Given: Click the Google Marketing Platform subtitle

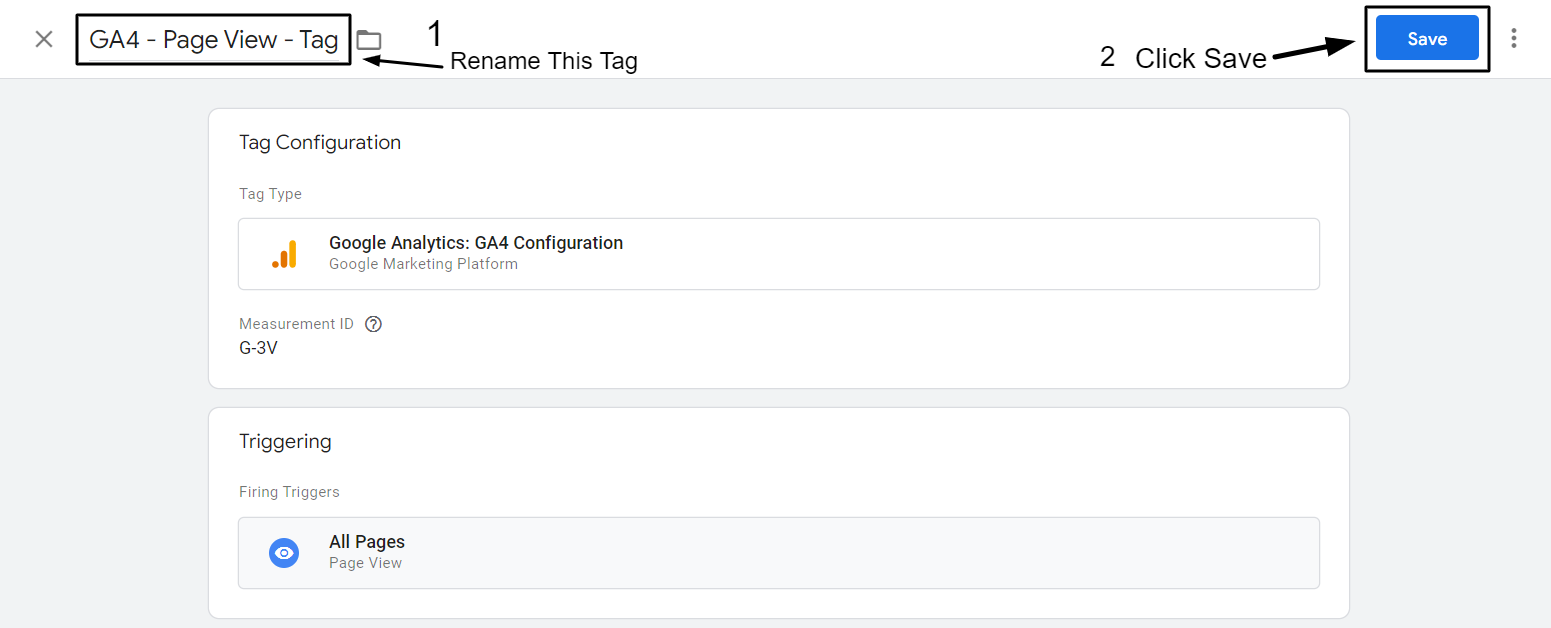Looking at the screenshot, I should tap(423, 263).
